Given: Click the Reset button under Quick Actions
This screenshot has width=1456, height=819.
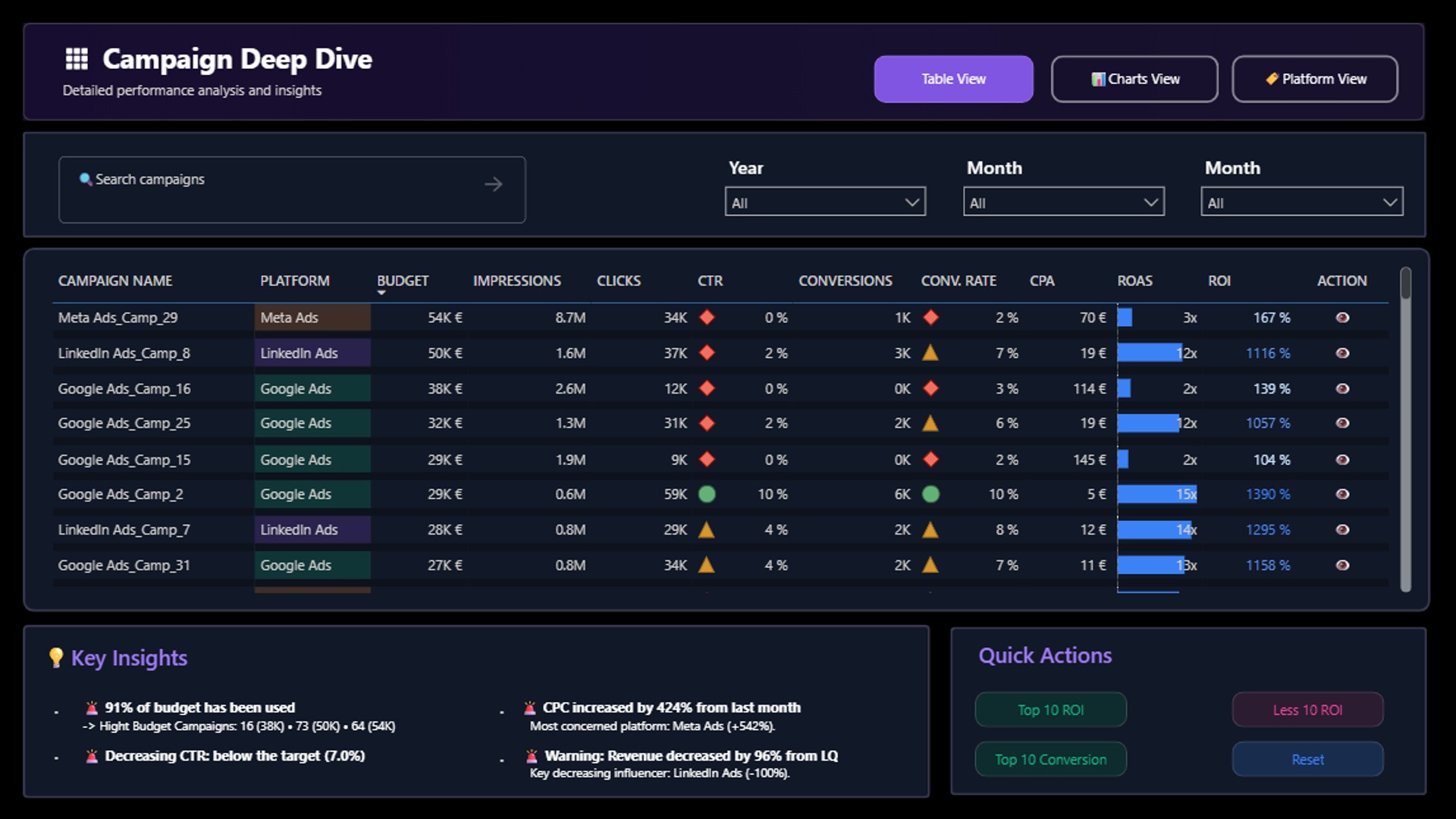Looking at the screenshot, I should pos(1307,759).
